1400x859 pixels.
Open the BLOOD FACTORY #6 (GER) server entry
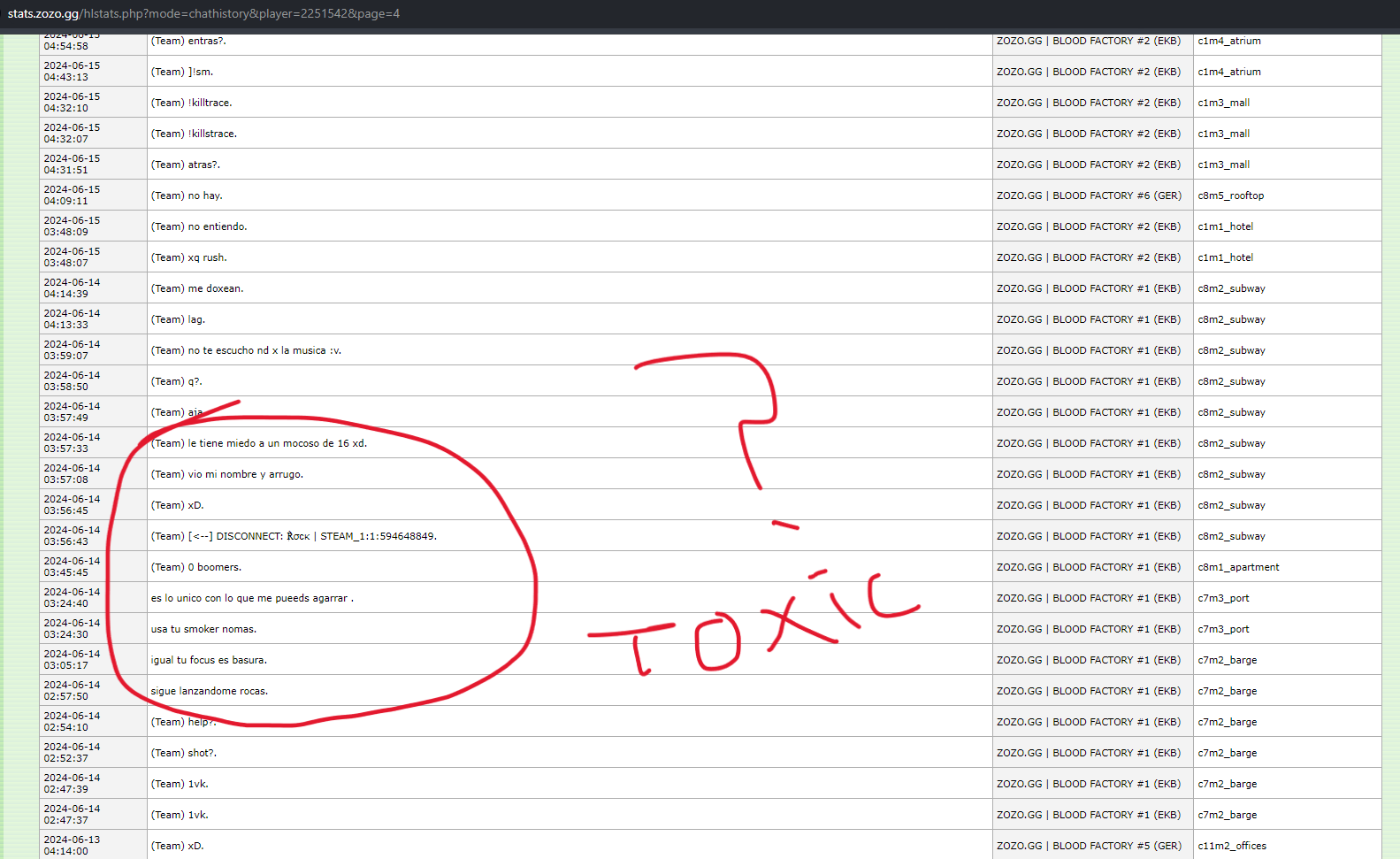coord(1089,196)
